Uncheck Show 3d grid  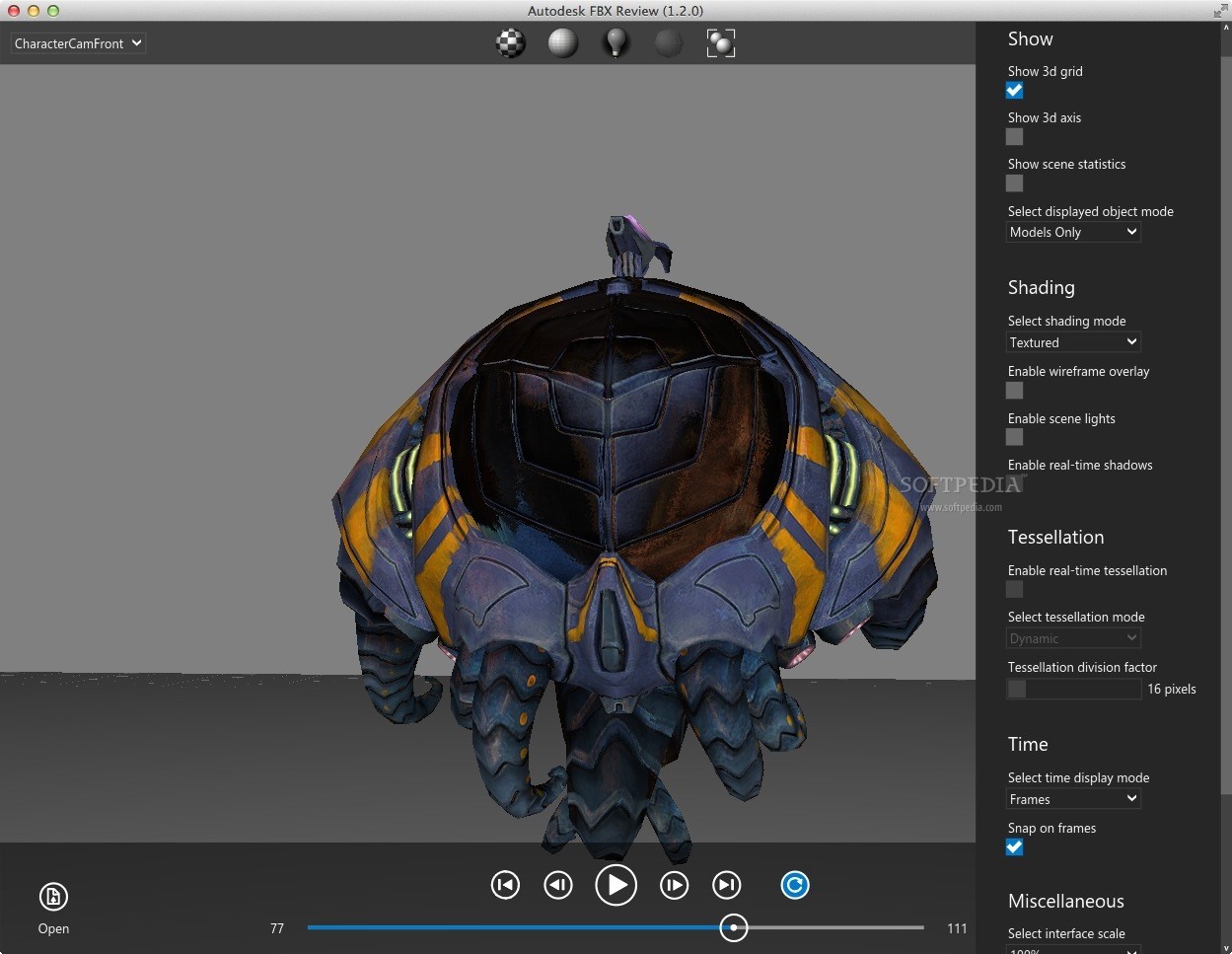(x=1014, y=91)
